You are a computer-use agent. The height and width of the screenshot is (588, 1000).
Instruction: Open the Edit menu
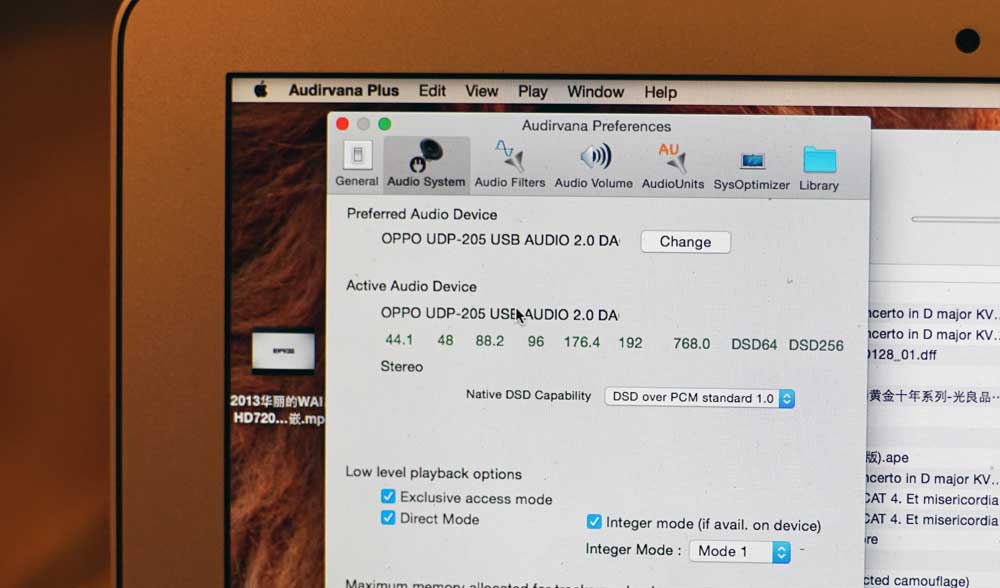coord(432,91)
